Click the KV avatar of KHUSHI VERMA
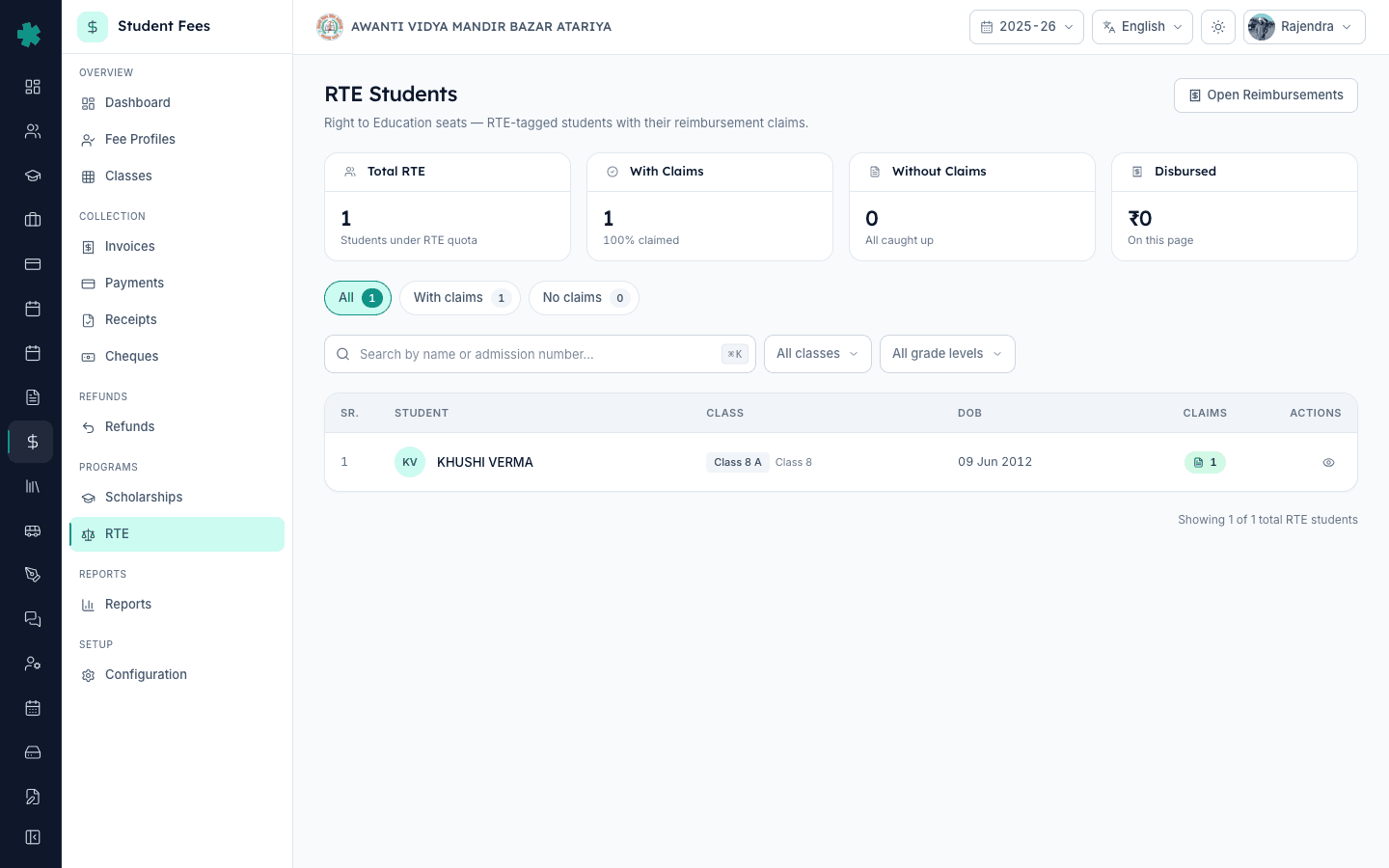 tap(410, 462)
